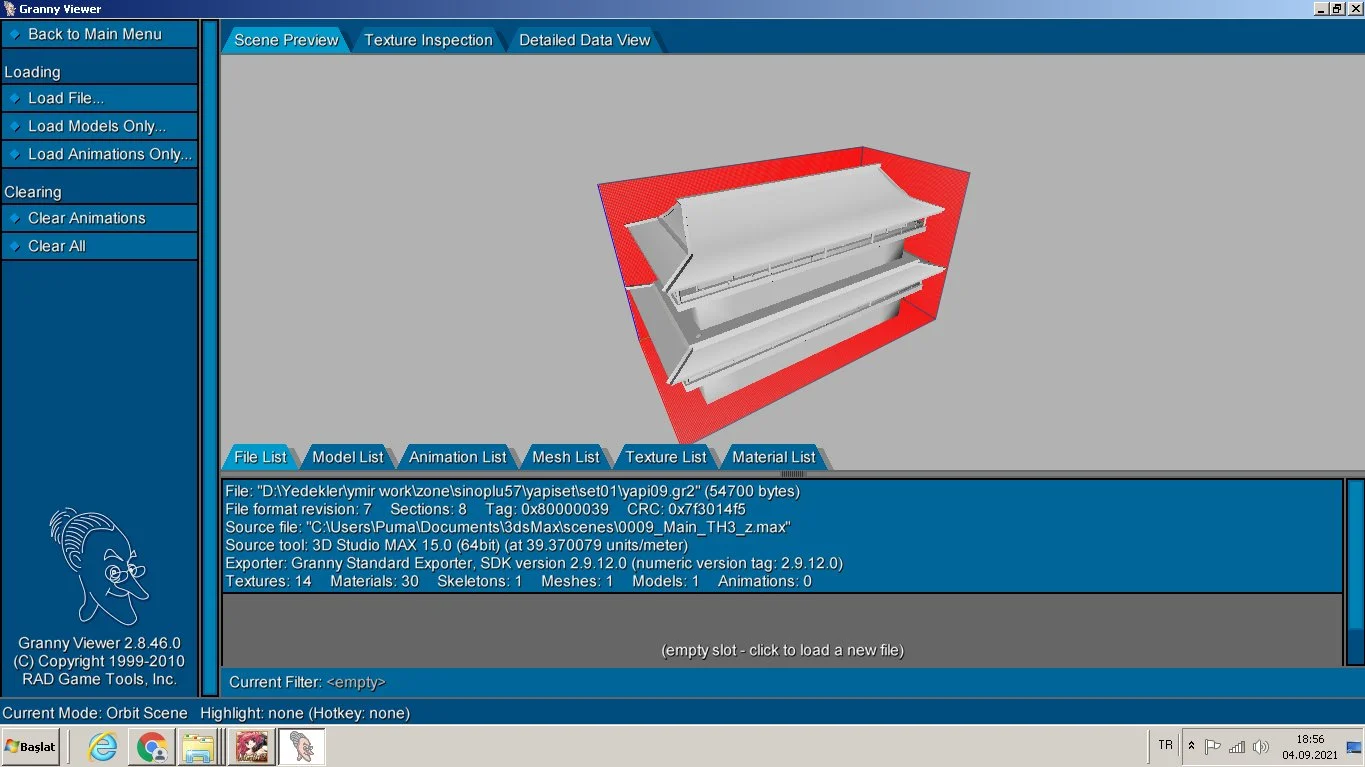Choose Load Animations Only...
The width and height of the screenshot is (1365, 767).
tap(99, 154)
